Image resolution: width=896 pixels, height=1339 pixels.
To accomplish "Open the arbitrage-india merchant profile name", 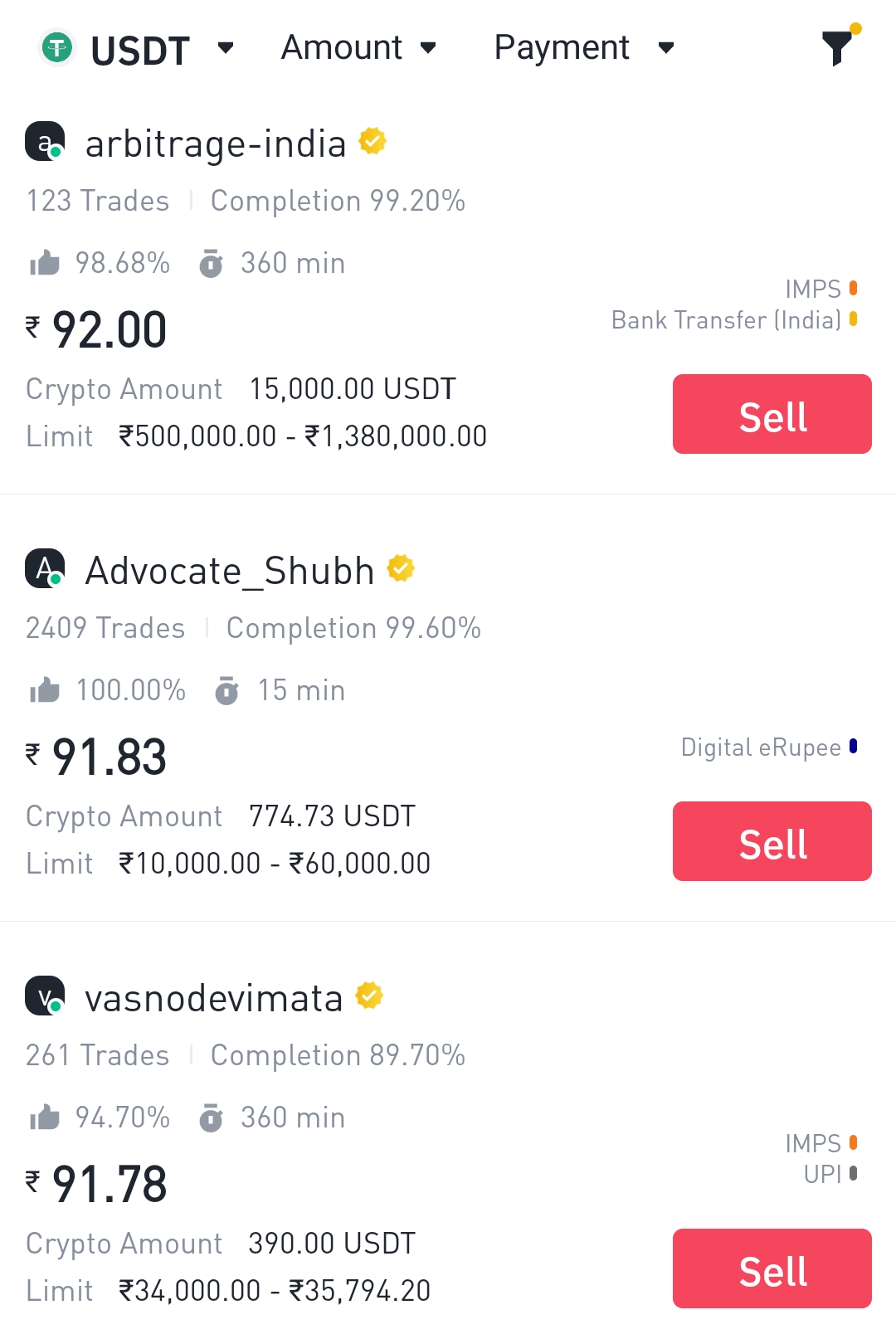I will point(215,144).
